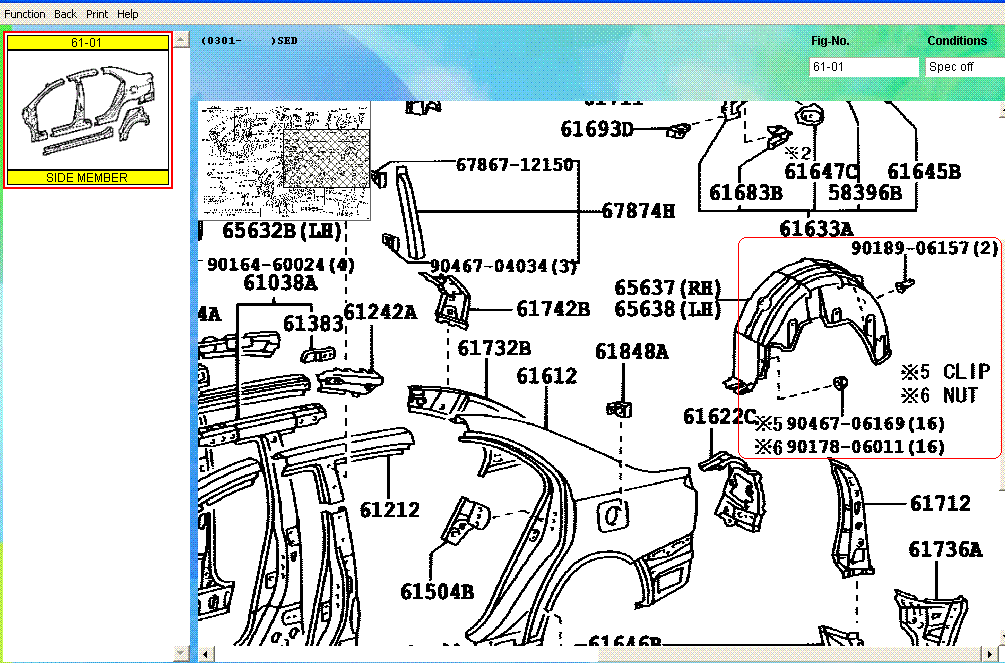
Task: Click part number 58396B
Action: (x=867, y=193)
